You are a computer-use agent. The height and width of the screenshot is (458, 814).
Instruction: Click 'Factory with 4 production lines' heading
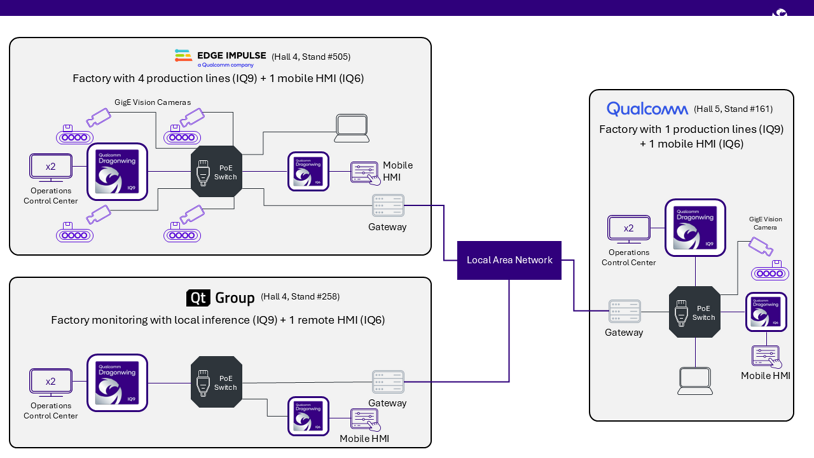tap(218, 78)
